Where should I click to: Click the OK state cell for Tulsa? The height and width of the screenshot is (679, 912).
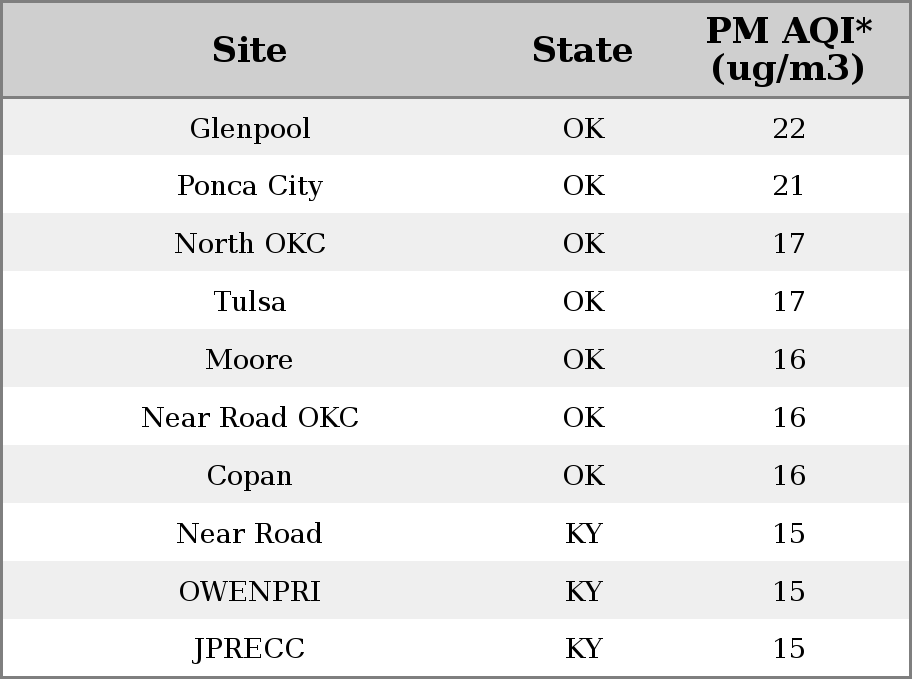click(584, 301)
